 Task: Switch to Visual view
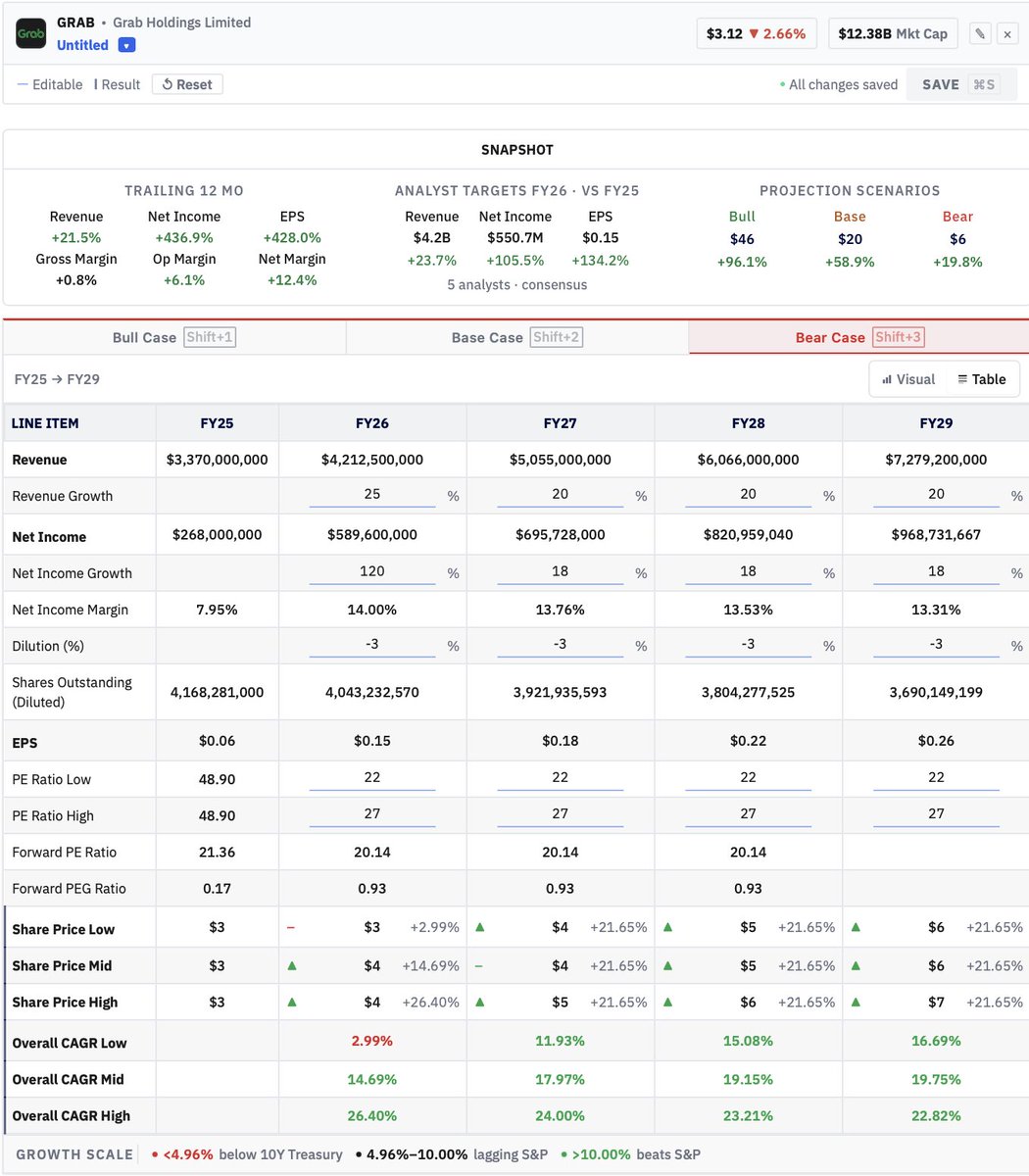pos(908,379)
